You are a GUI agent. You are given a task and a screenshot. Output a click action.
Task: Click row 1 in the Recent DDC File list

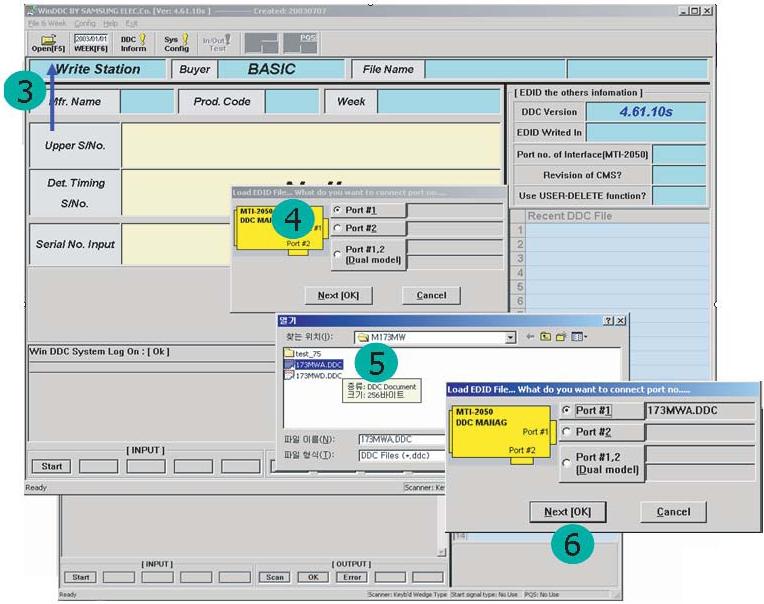click(x=617, y=230)
